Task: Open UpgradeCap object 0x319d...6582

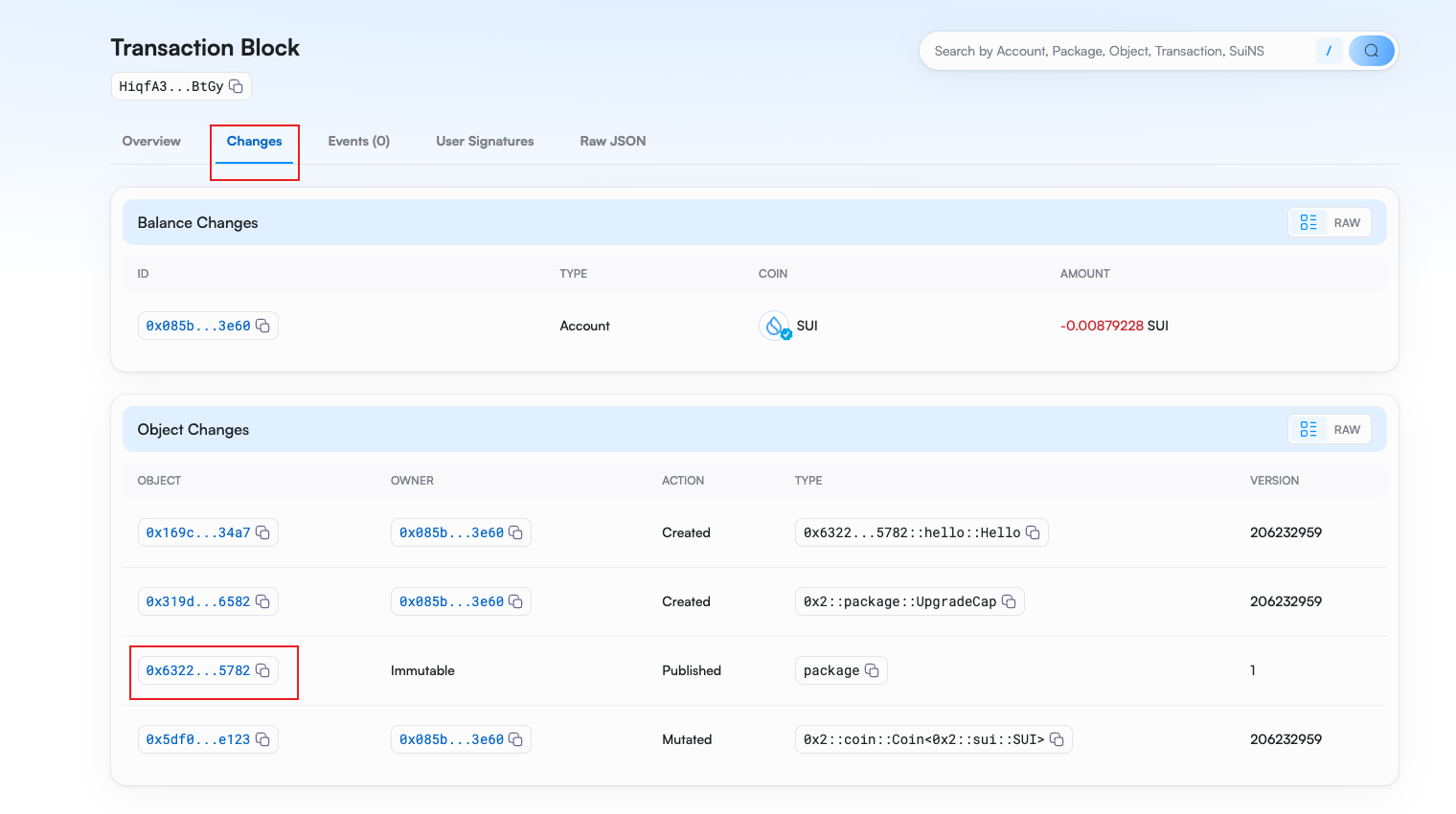Action: tap(198, 601)
